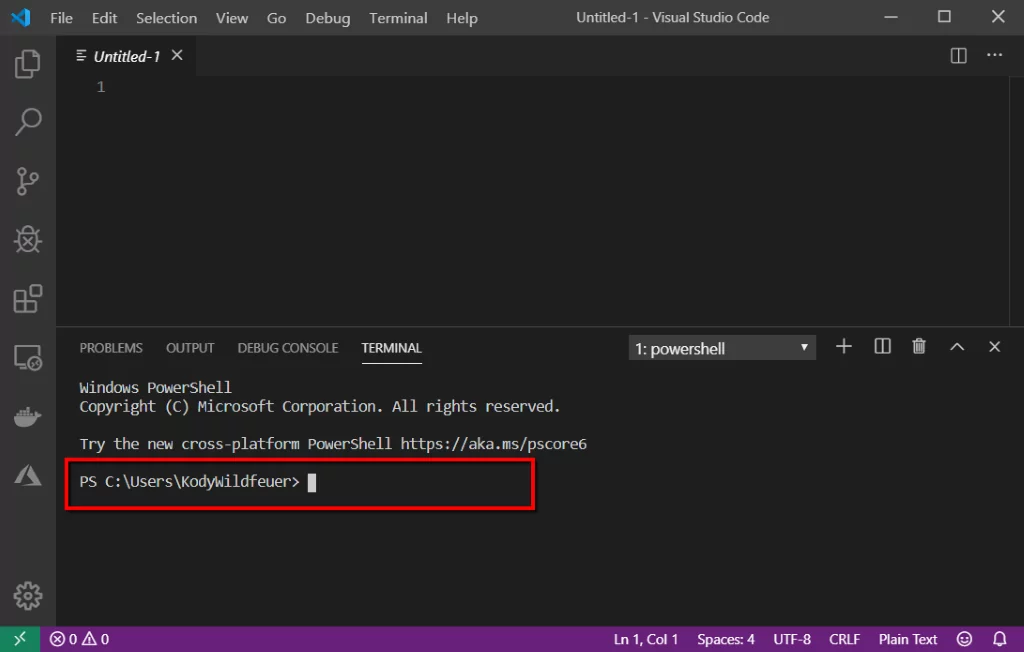
Task: Open the Search view
Action: [x=27, y=122]
